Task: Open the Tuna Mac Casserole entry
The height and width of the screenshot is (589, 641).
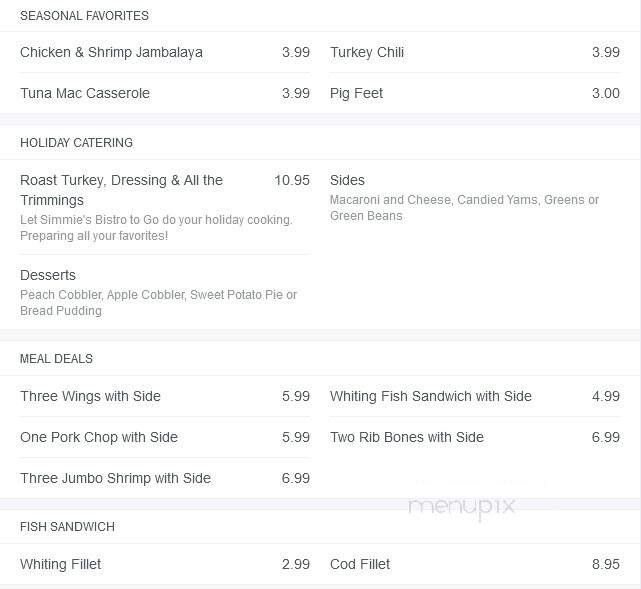Action: tap(85, 93)
